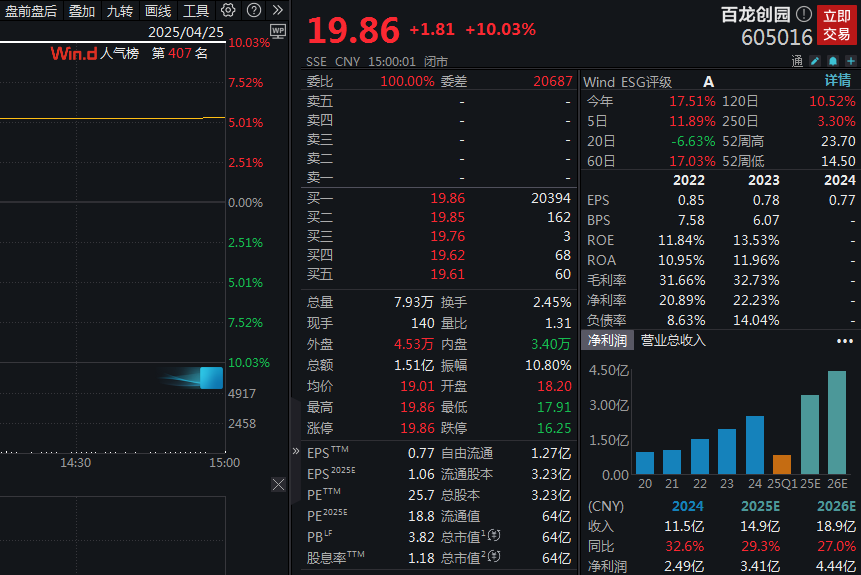Add stock to watchlist plus icon
The image size is (861, 575).
tap(851, 61)
